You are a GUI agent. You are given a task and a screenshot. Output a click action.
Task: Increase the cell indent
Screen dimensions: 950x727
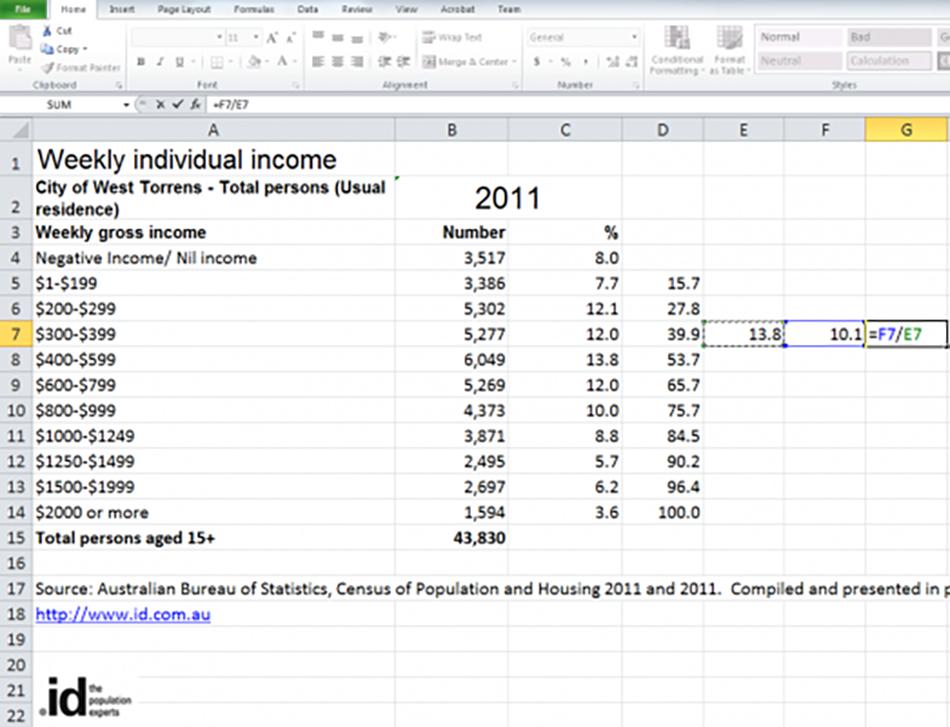(404, 62)
